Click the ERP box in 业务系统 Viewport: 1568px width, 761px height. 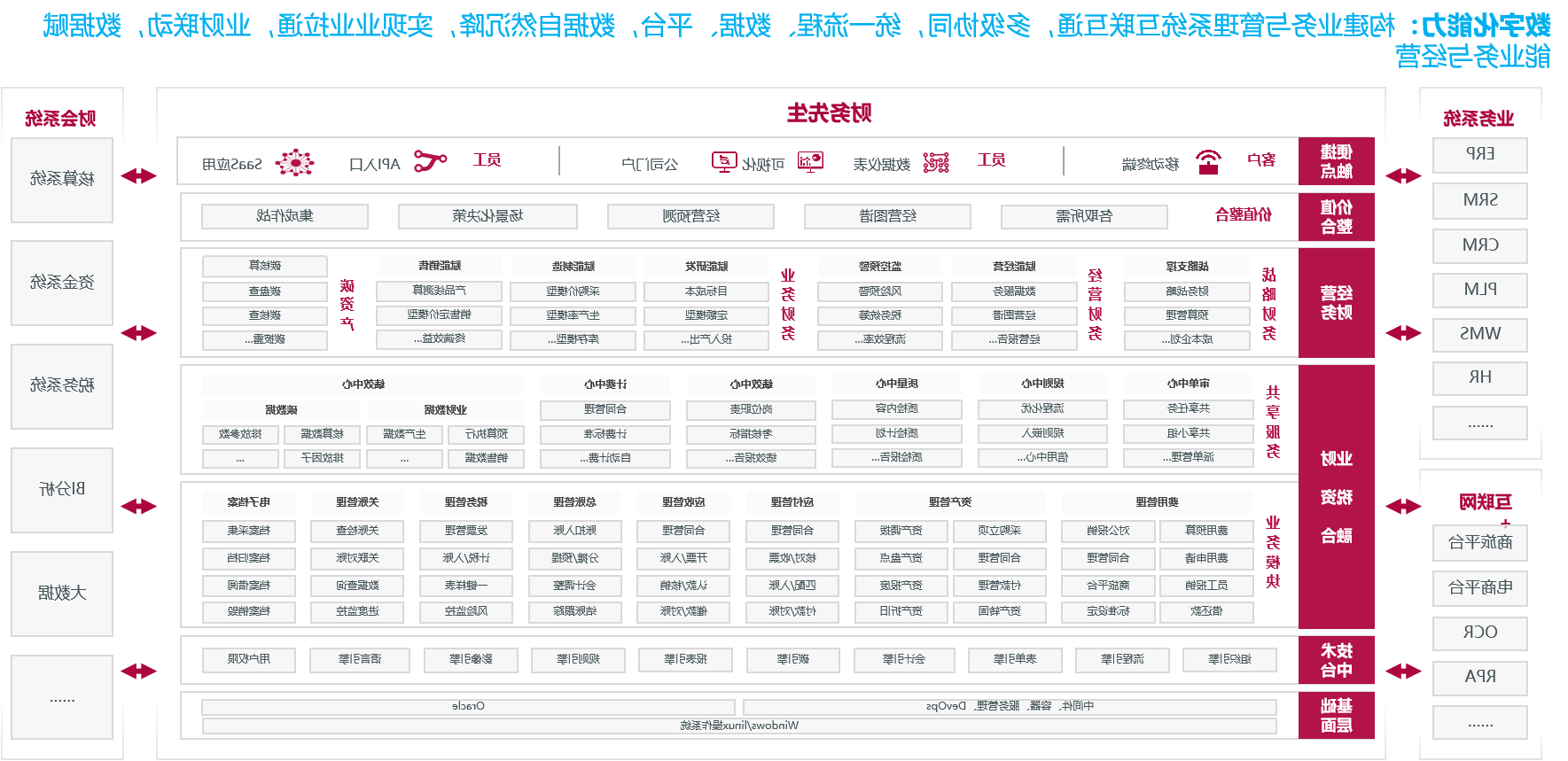(x=1480, y=154)
